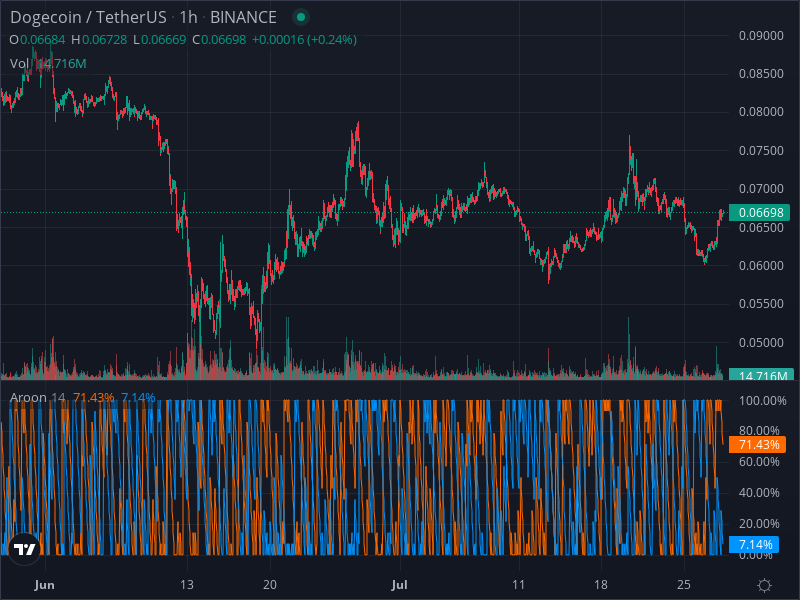Select the Dogecoin / TetherUS symbol title

pyautogui.click(x=88, y=17)
